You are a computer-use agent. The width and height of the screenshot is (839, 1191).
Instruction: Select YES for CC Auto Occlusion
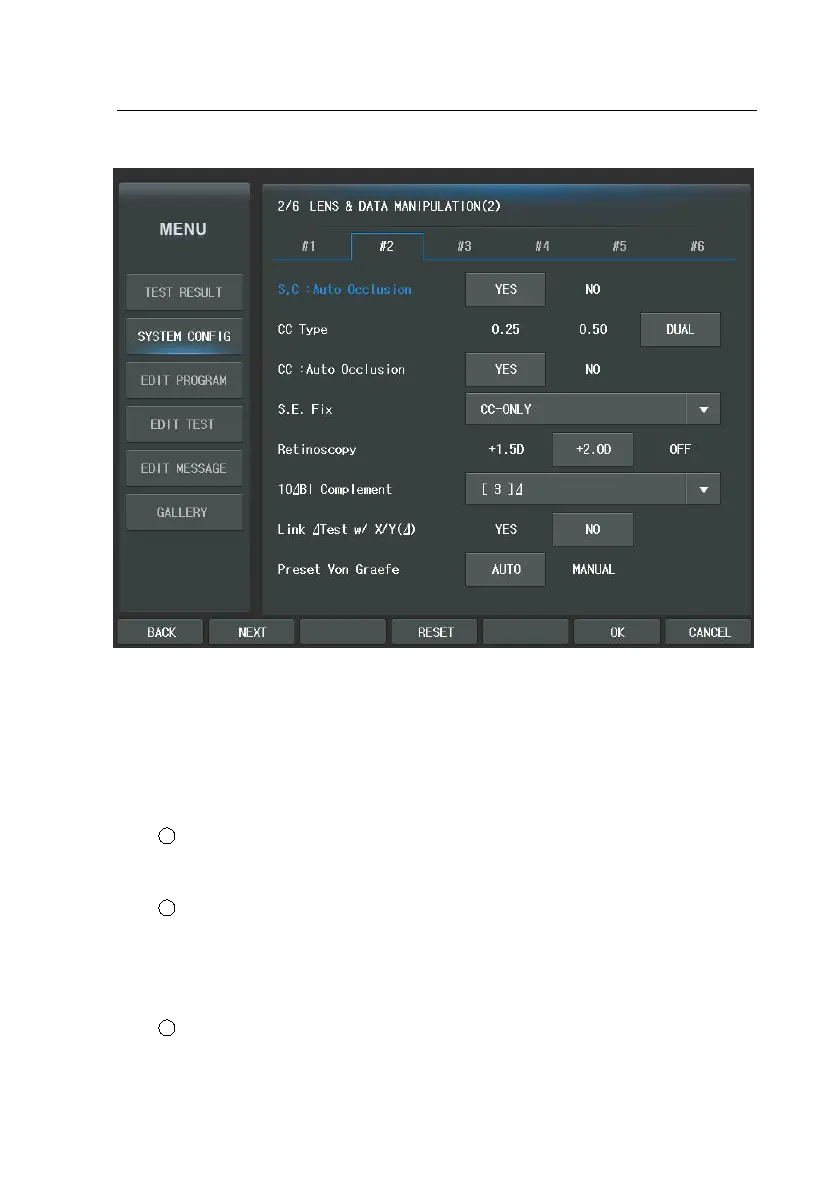[x=506, y=369]
